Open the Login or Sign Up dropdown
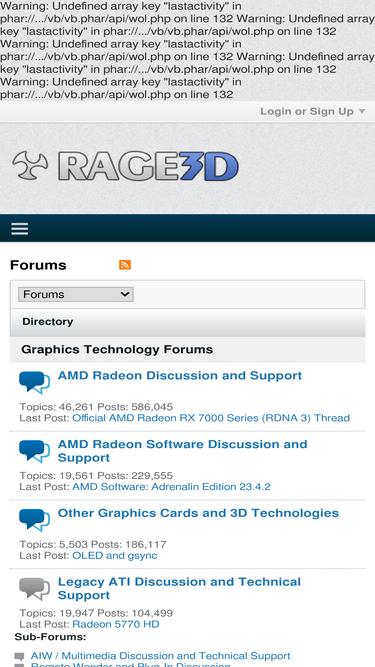The image size is (375, 667). click(x=312, y=111)
